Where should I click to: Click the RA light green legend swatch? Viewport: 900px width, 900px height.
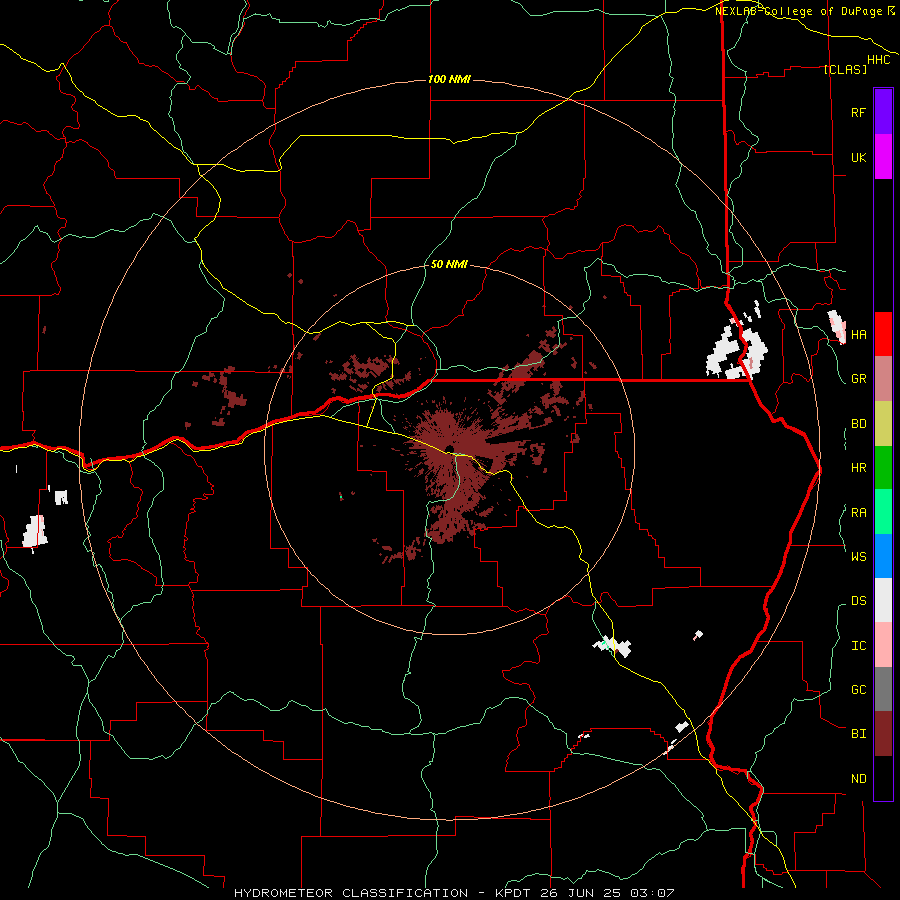[883, 512]
